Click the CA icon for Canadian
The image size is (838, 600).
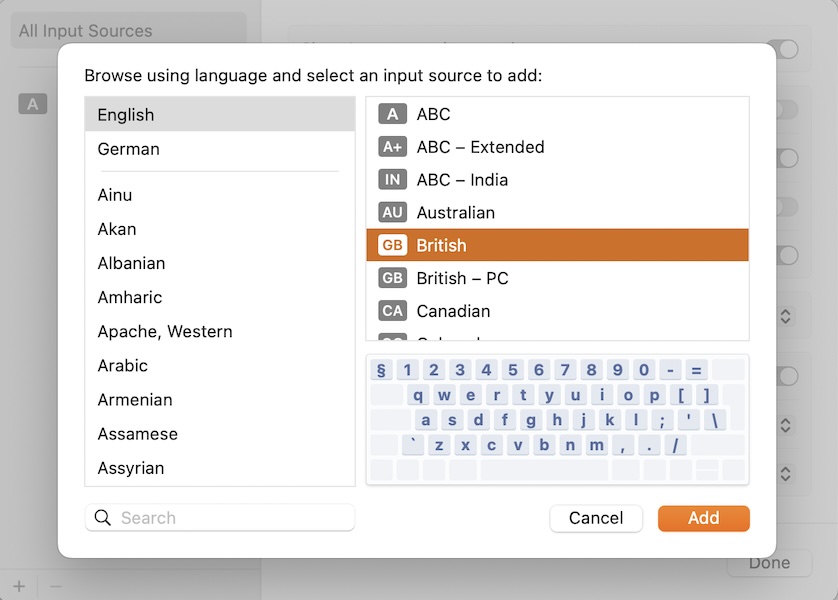coord(392,311)
